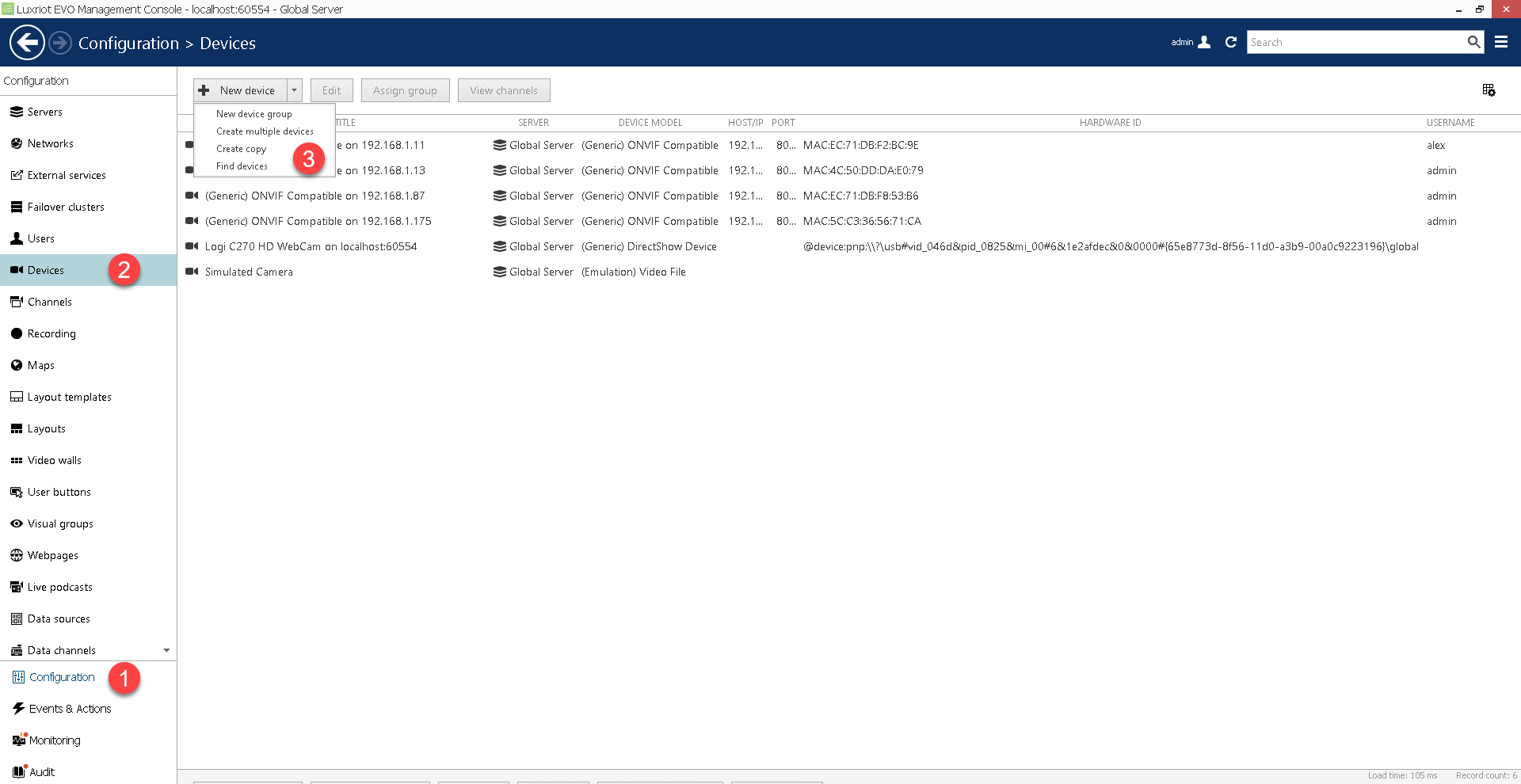Switch to Events & Actions section
The width and height of the screenshot is (1521, 784).
point(70,709)
